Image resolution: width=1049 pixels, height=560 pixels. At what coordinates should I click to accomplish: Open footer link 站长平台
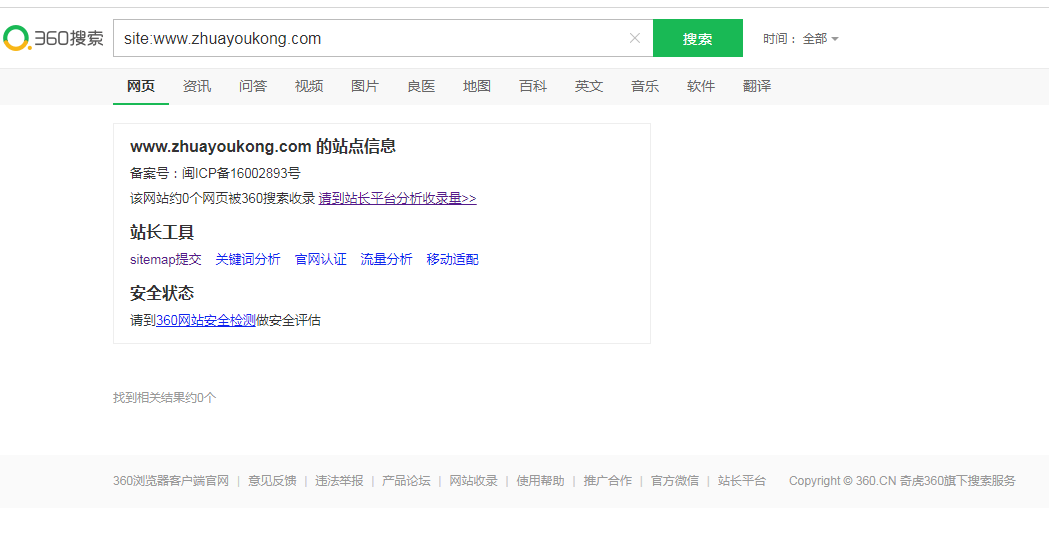(x=741, y=481)
